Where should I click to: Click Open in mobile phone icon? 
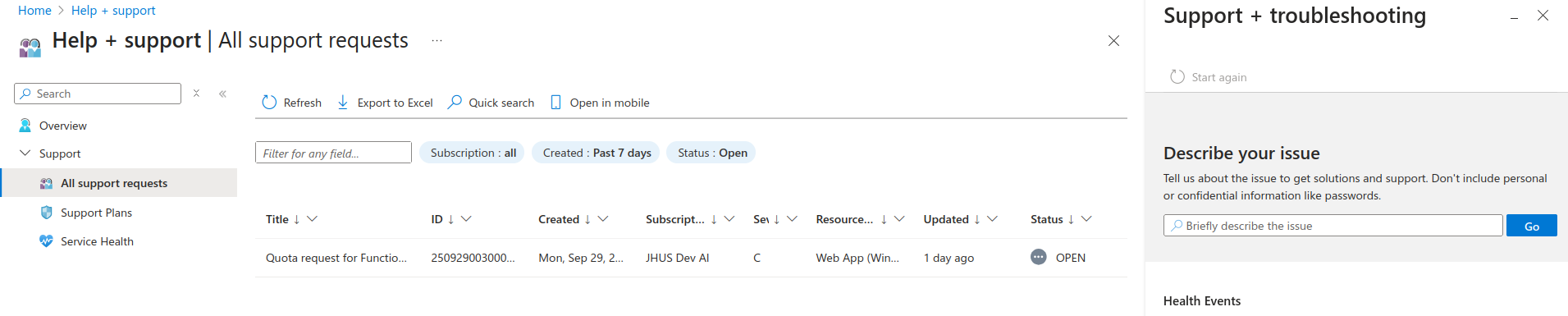pos(555,103)
